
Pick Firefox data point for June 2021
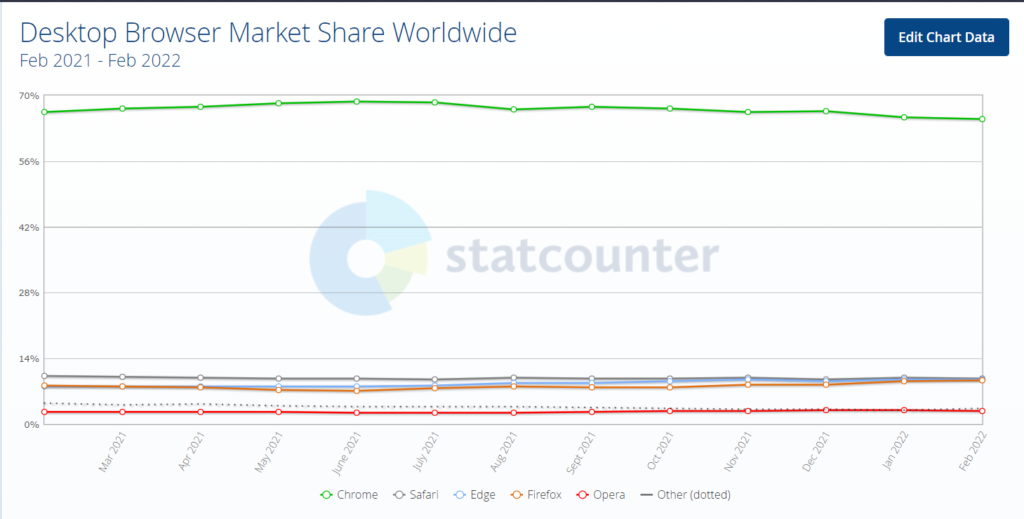click(x=357, y=391)
